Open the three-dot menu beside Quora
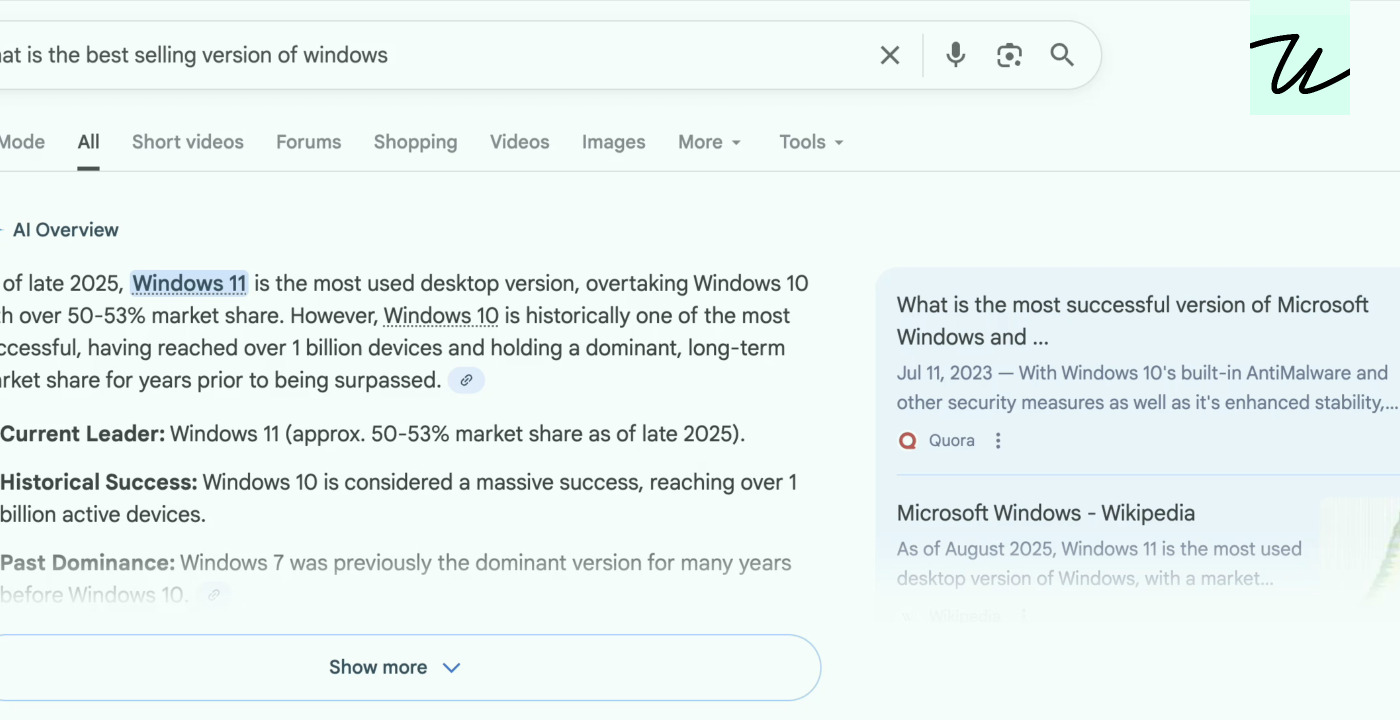The image size is (1400, 720). coord(998,441)
